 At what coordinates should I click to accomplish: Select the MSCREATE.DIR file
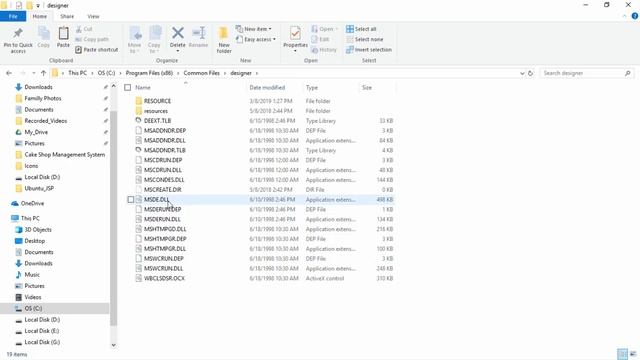pyautogui.click(x=162, y=190)
